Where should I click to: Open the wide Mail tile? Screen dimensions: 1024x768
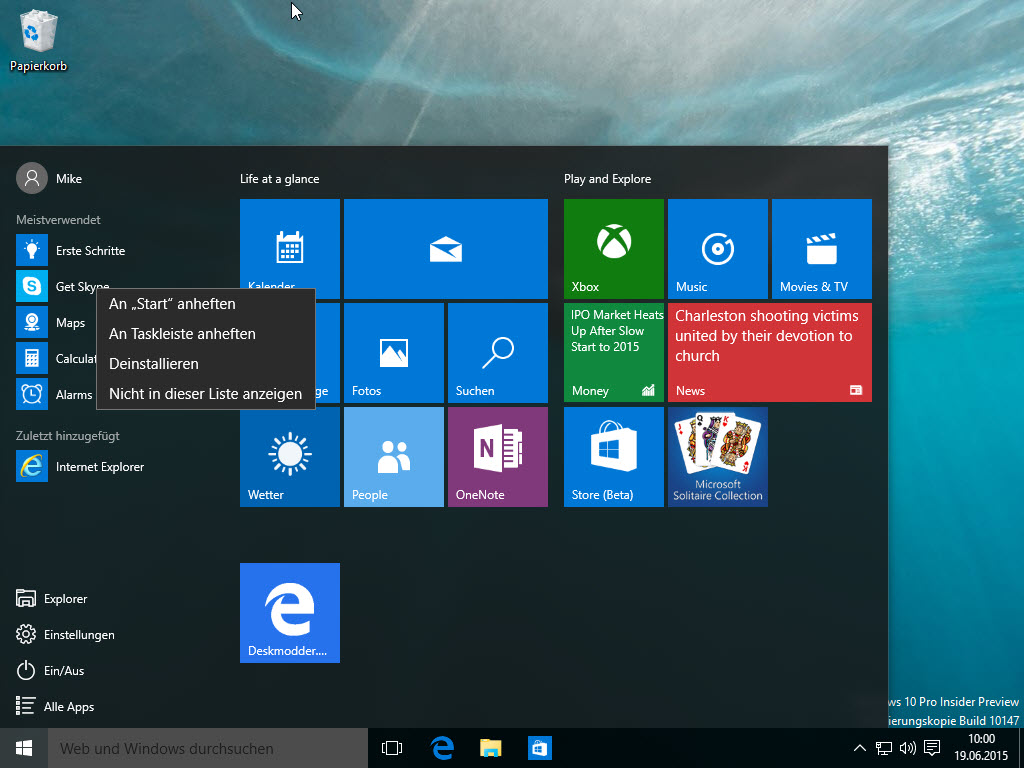[446, 249]
